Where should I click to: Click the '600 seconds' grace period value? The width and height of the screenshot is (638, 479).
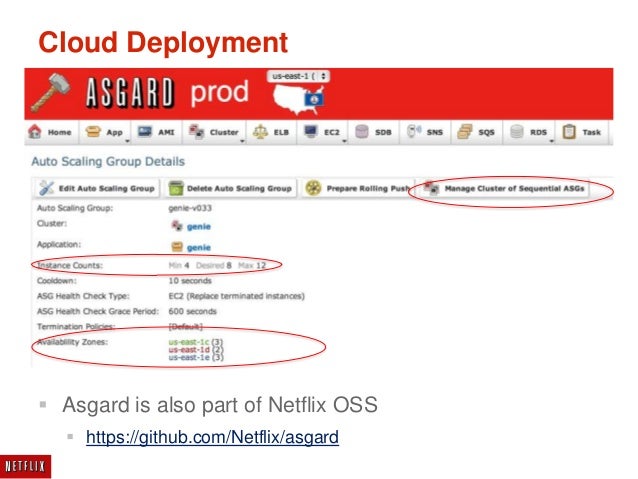[x=192, y=311]
